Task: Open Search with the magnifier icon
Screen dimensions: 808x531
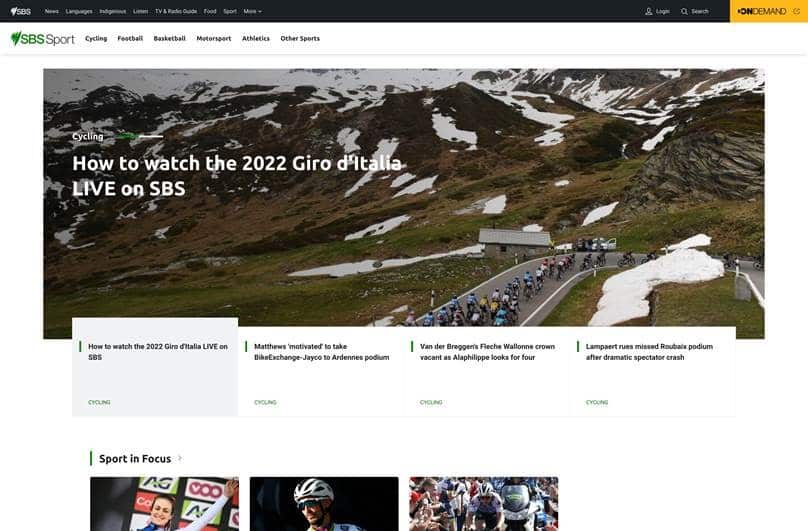Action: click(685, 11)
